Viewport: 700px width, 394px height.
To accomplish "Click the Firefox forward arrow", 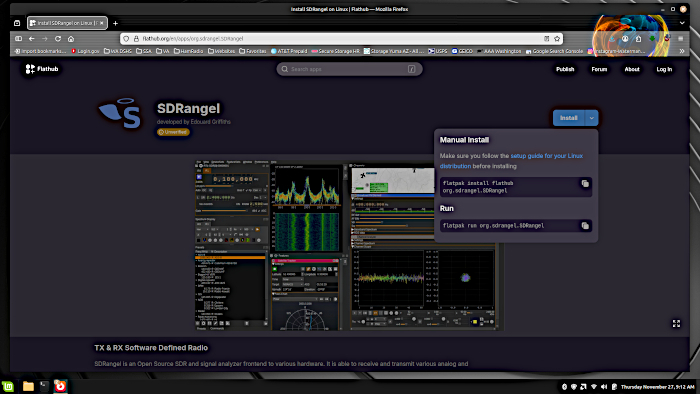I will [x=44, y=39].
